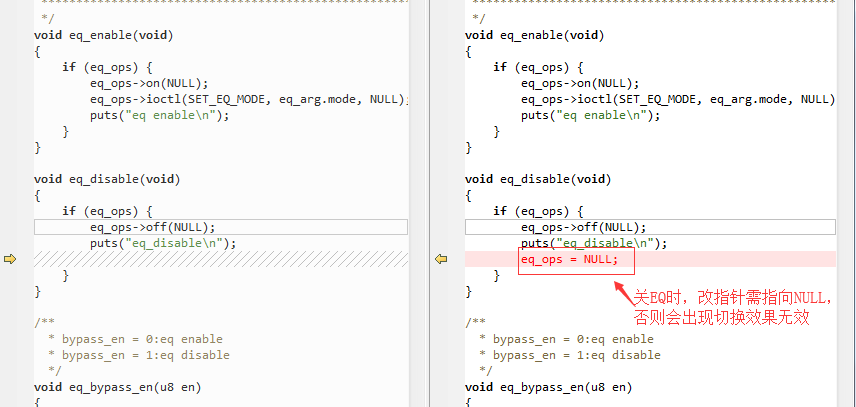Click puts("eq_disable\n") line in right pane

(x=594, y=243)
